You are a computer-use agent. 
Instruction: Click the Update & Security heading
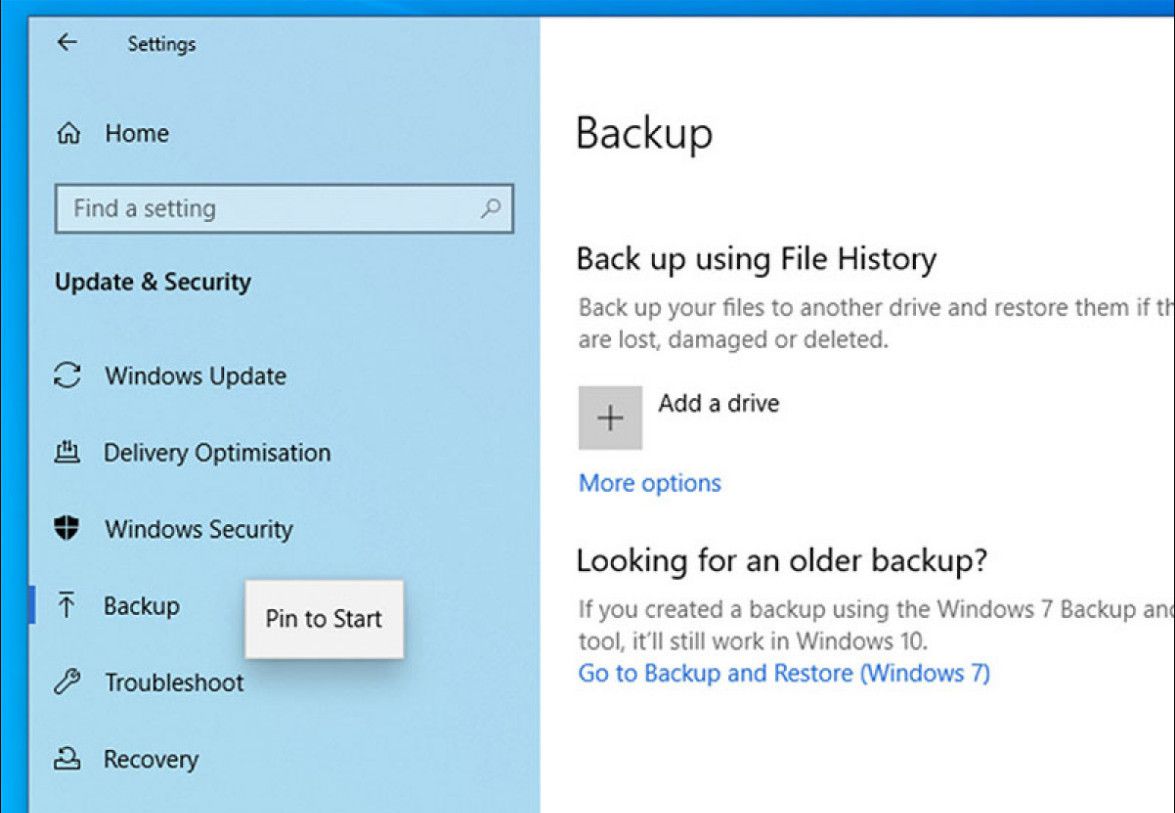153,282
